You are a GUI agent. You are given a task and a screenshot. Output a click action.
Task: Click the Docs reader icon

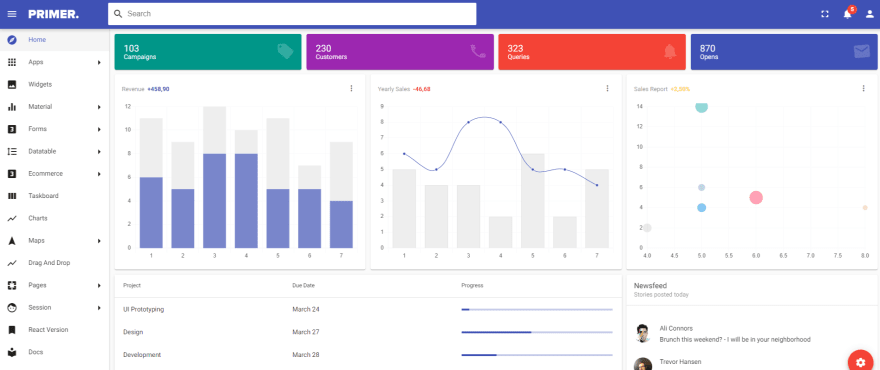click(x=12, y=352)
